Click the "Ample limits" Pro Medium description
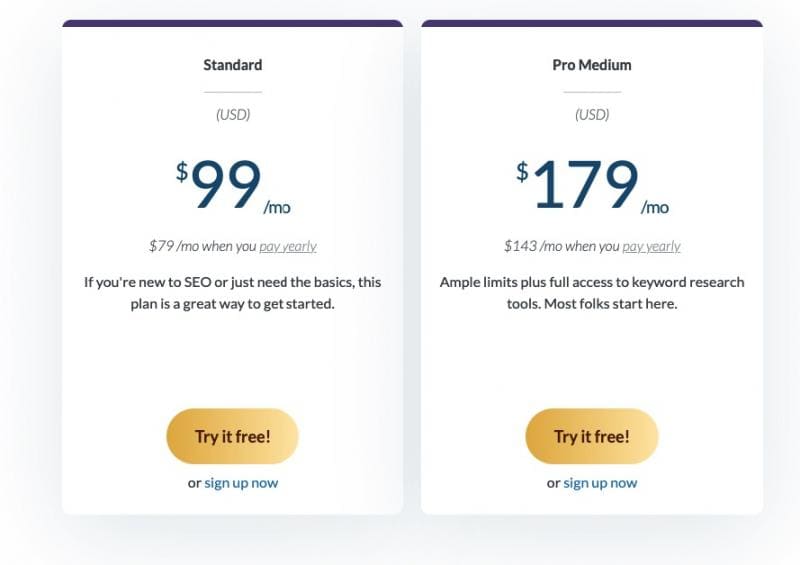This screenshot has height=565, width=800. coord(592,293)
